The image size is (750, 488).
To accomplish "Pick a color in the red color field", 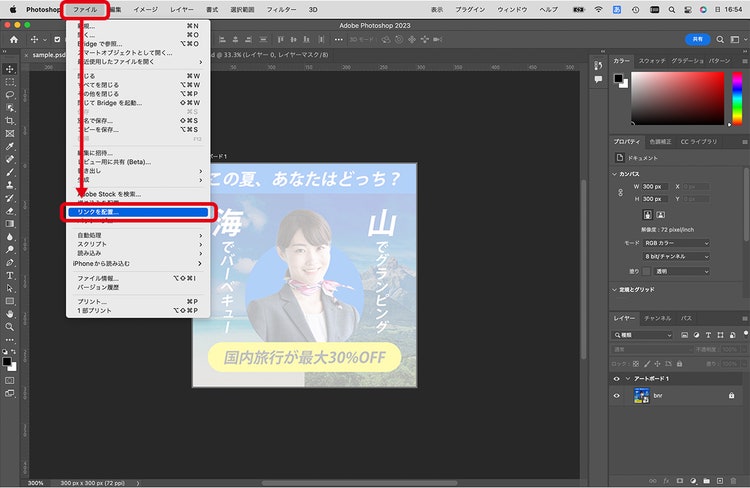I will coord(678,98).
